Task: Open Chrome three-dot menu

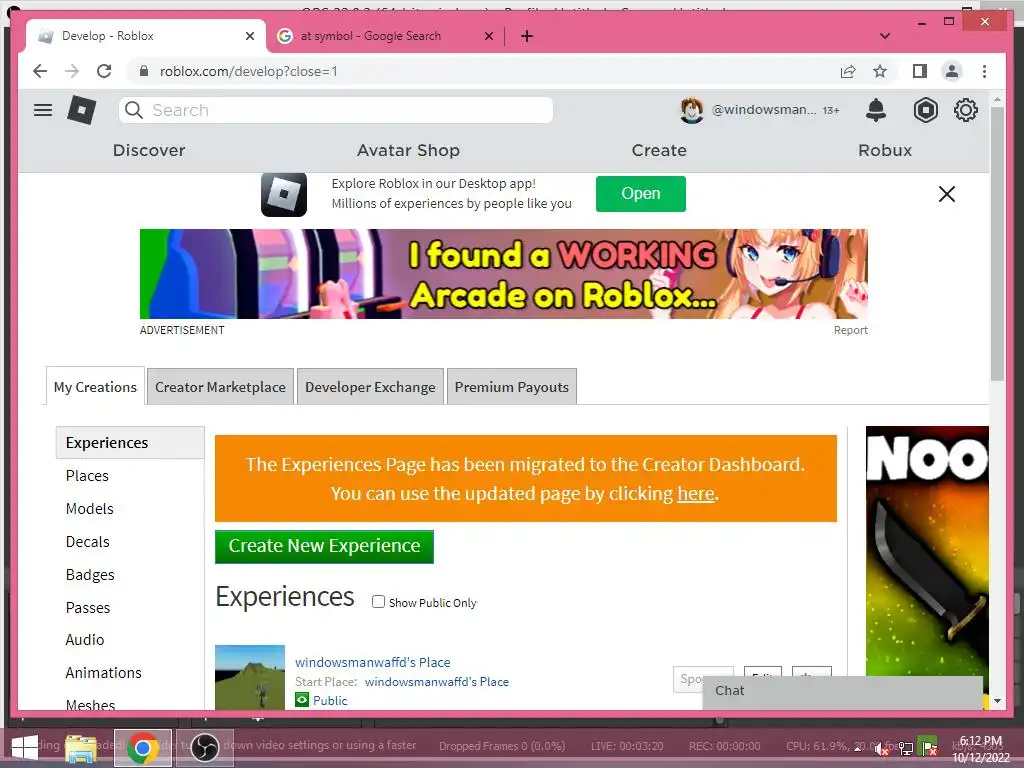Action: [984, 71]
